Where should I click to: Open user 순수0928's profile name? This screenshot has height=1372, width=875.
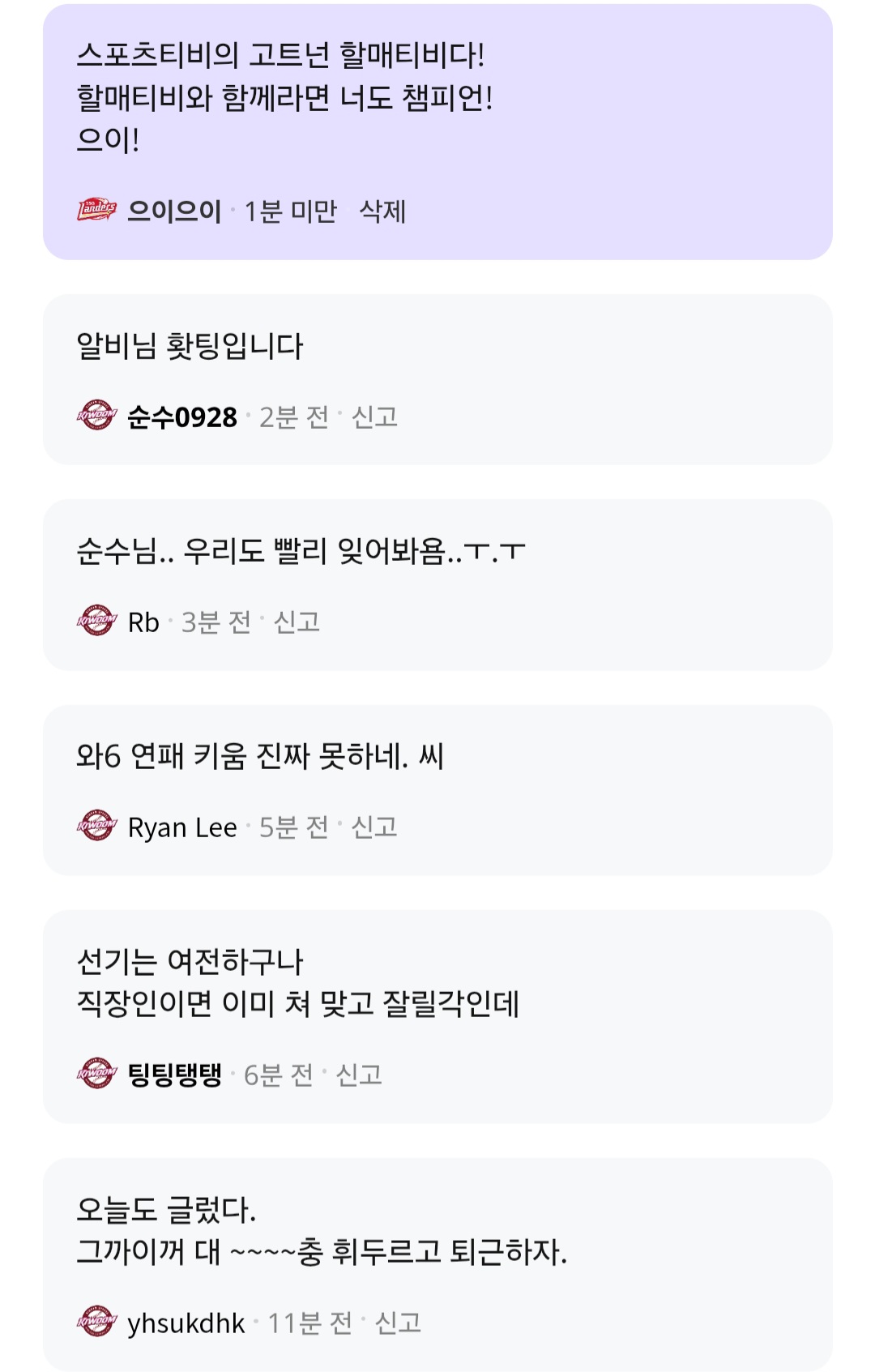[182, 417]
